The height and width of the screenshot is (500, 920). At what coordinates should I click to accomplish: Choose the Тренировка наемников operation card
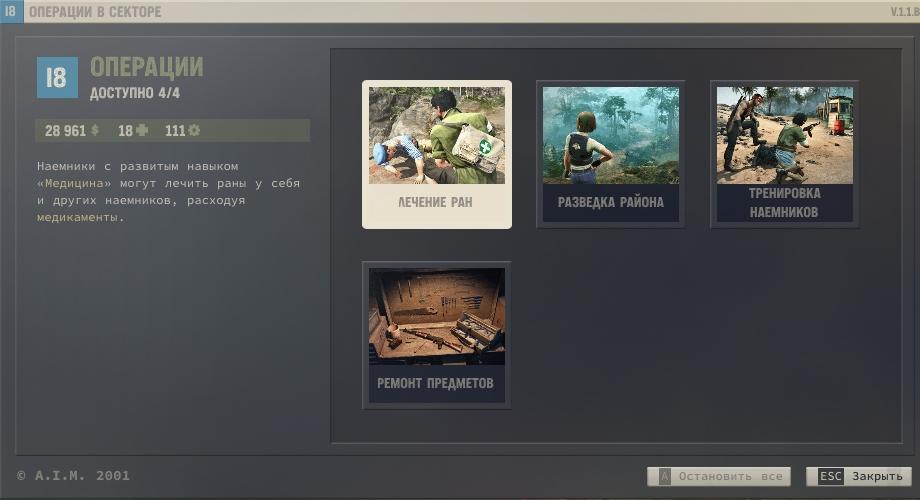784,154
